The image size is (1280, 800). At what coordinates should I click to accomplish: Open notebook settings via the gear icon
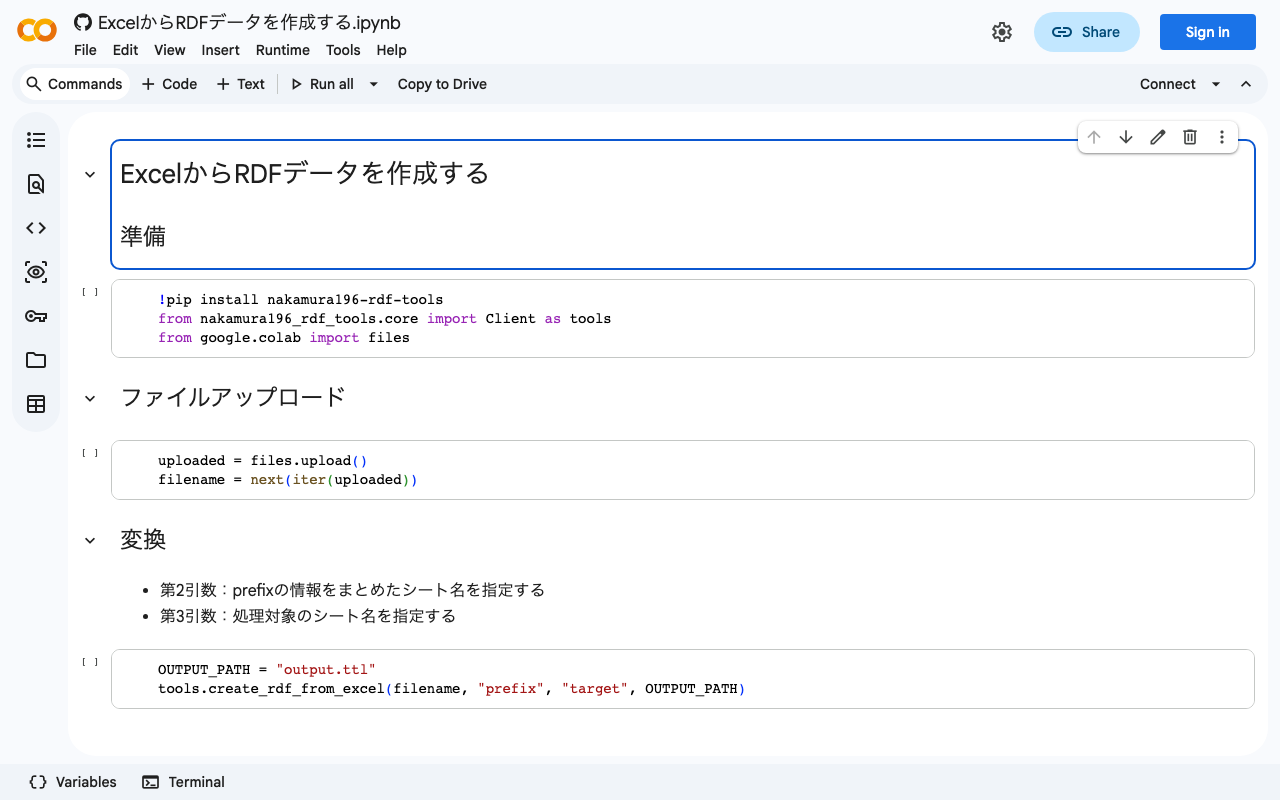click(1002, 32)
